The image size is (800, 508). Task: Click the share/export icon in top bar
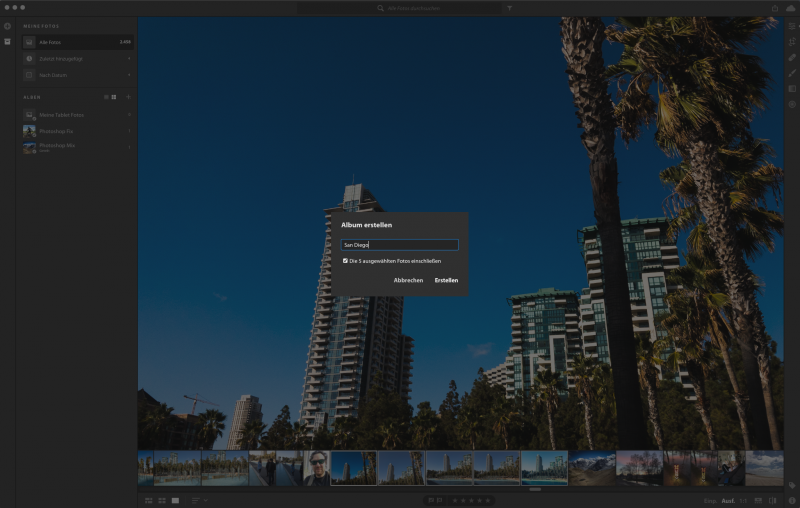pos(773,8)
